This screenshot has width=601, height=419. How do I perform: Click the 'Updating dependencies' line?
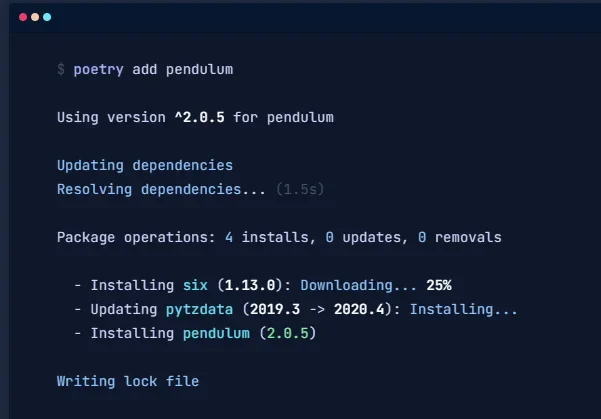click(145, 166)
